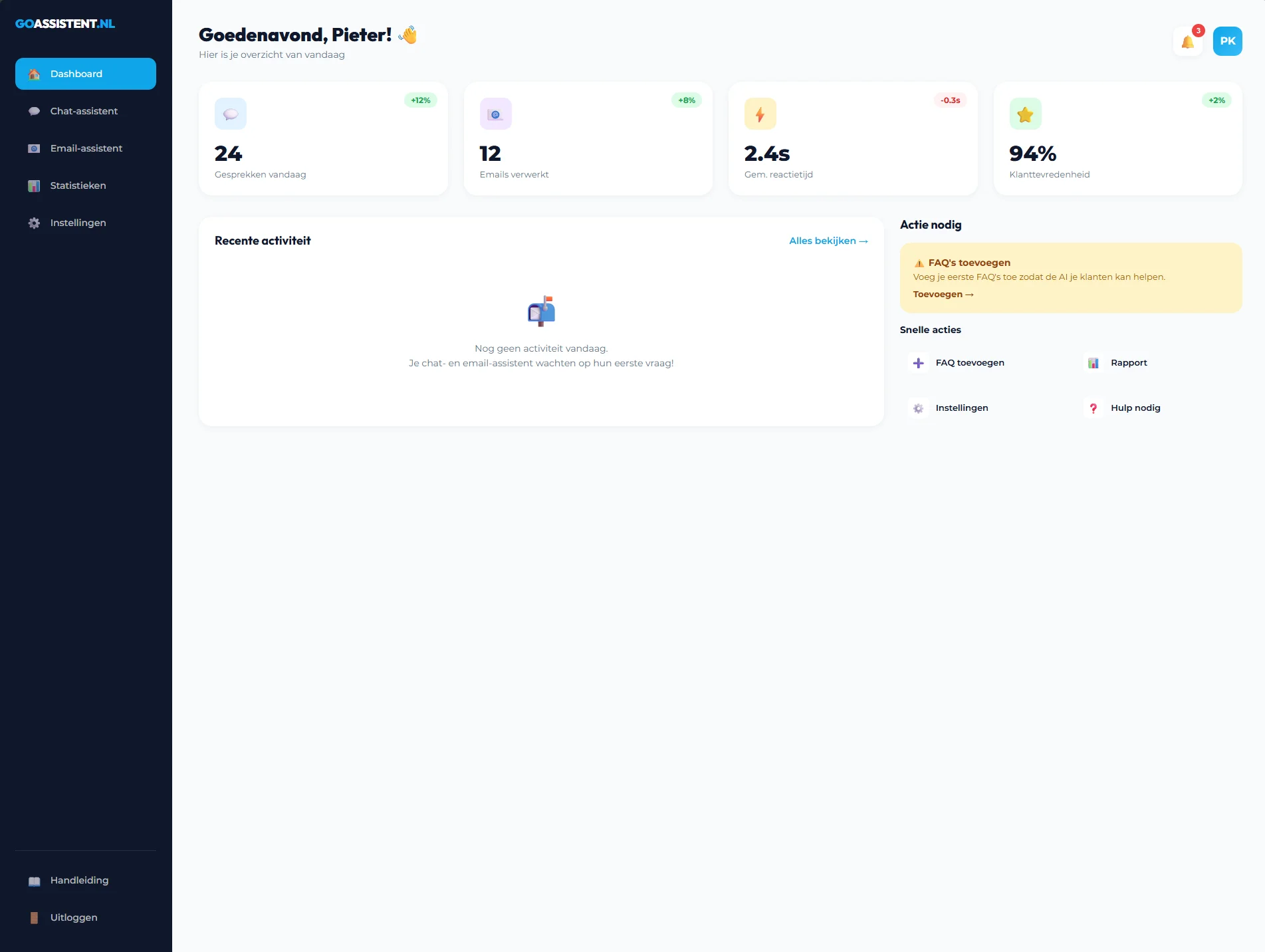The width and height of the screenshot is (1265, 952).
Task: Open the PK profile avatar menu
Action: click(x=1228, y=41)
